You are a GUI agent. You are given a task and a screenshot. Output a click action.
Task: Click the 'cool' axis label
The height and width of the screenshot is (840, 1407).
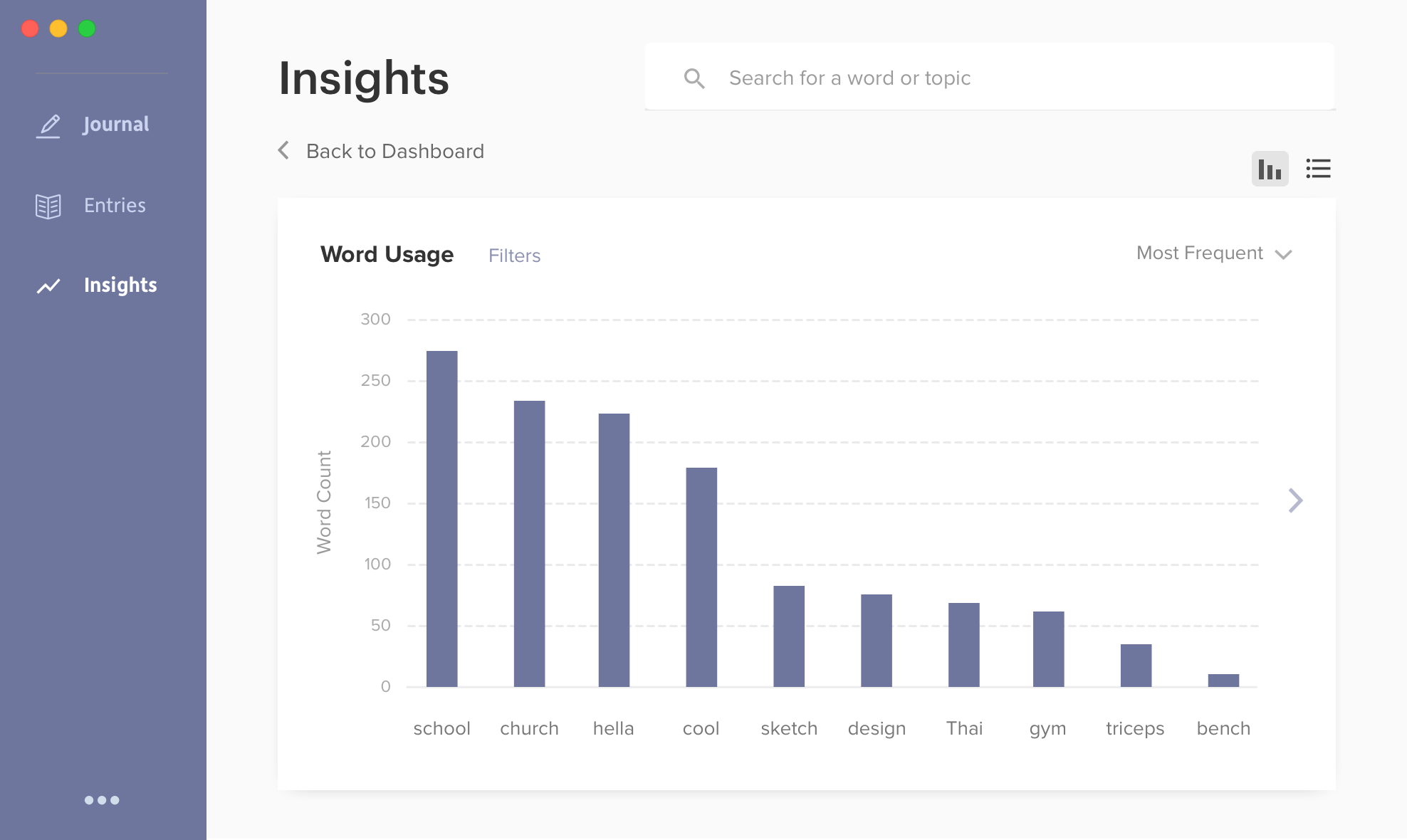coord(701,728)
